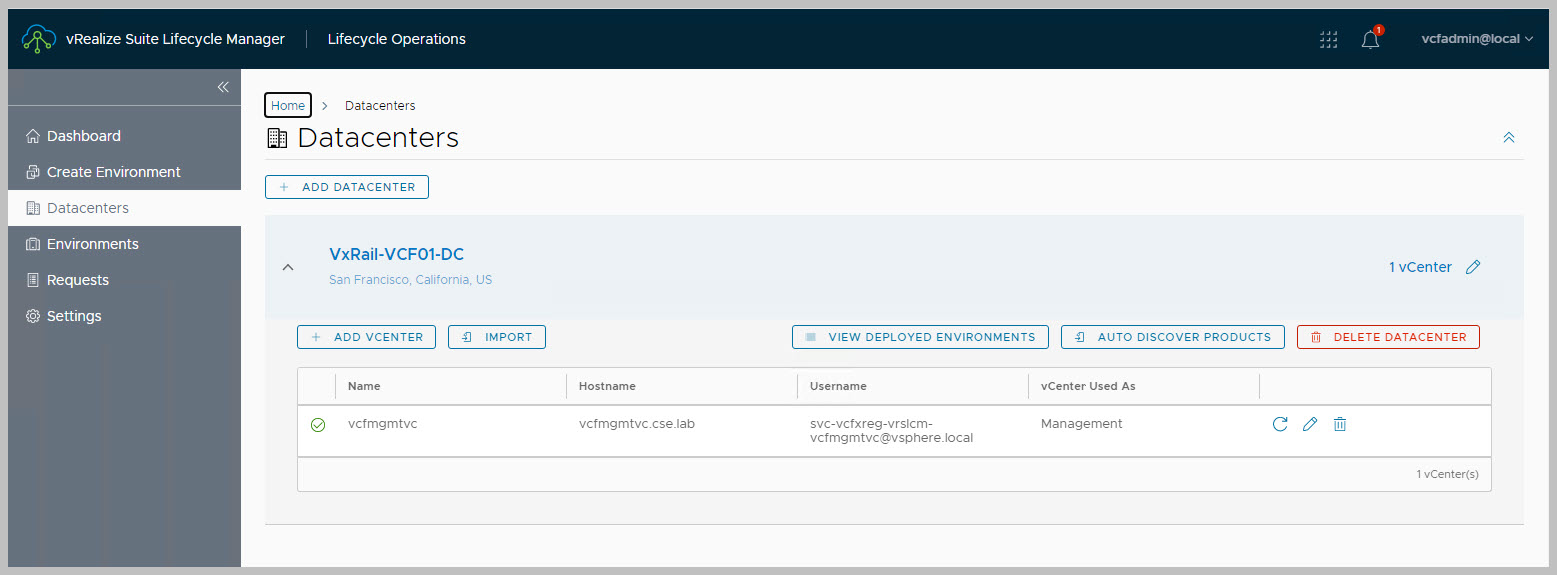Collapse the left sidebar navigation

click(x=223, y=87)
